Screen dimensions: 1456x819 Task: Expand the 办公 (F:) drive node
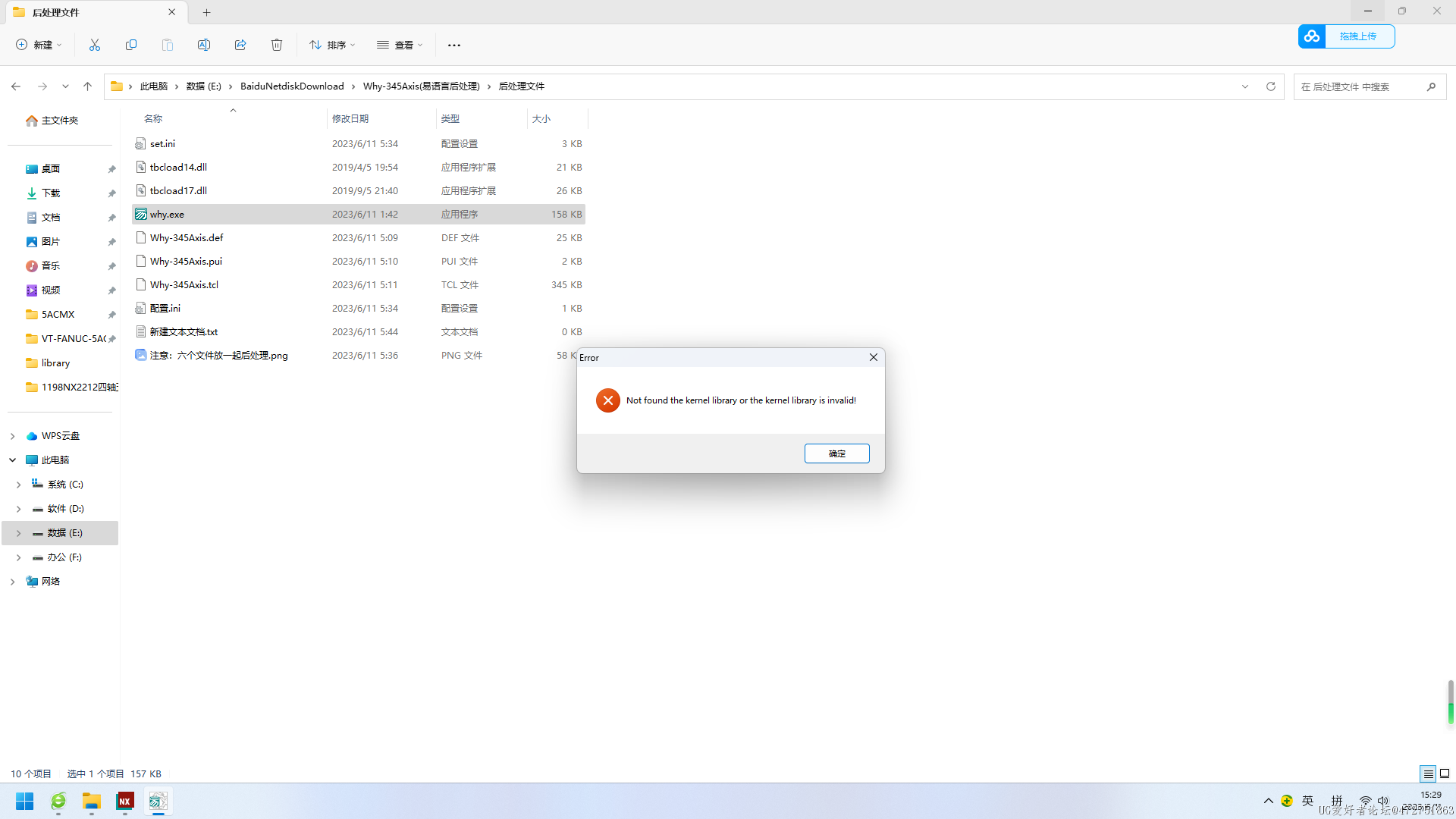coord(19,557)
